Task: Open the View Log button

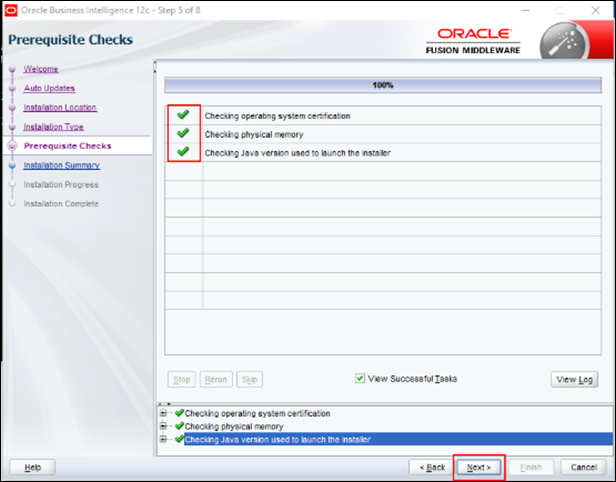Action: point(574,379)
